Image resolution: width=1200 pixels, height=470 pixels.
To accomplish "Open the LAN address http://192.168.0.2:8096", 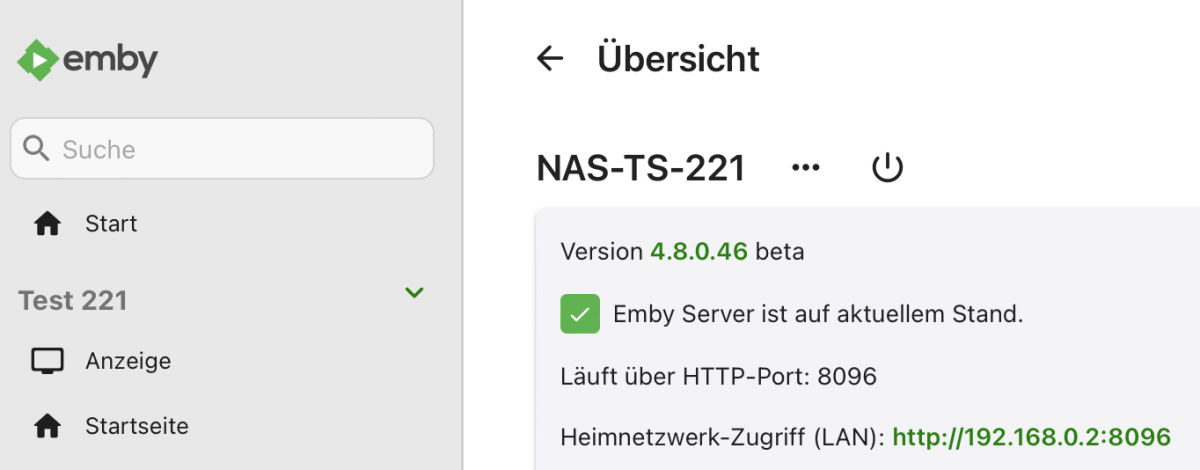I will click(x=1031, y=437).
